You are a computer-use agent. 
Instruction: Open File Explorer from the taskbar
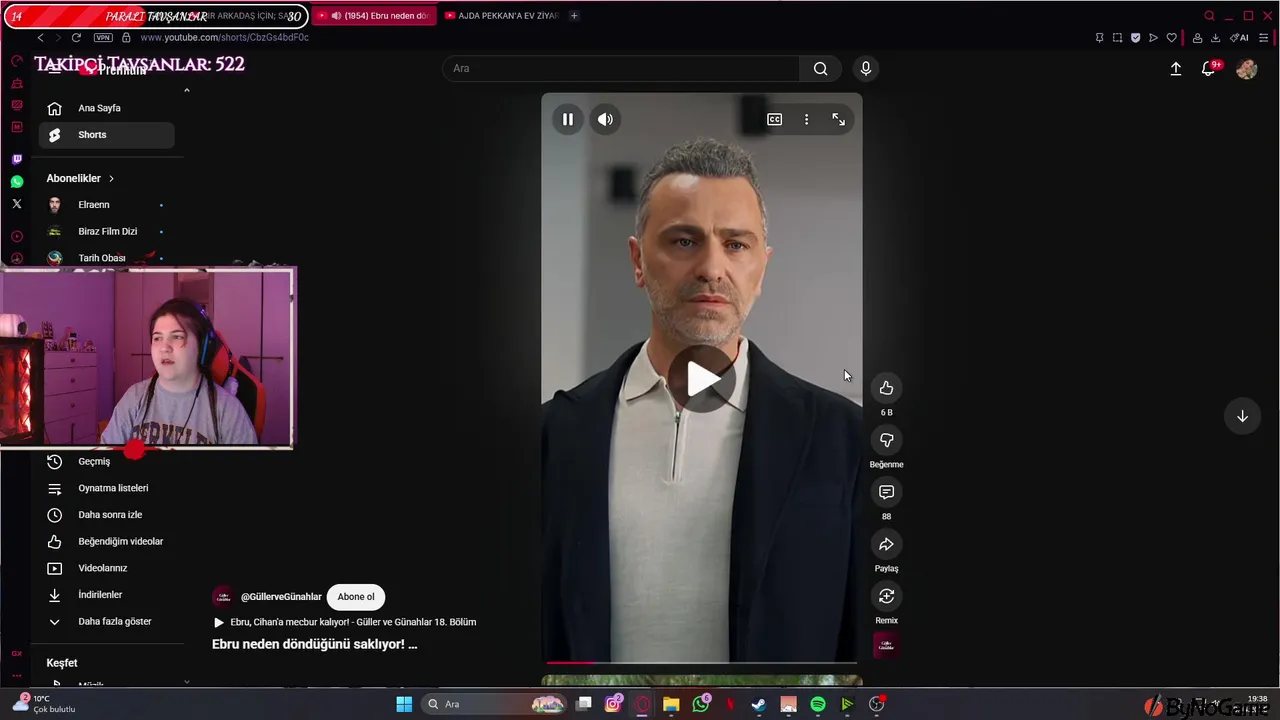(671, 704)
